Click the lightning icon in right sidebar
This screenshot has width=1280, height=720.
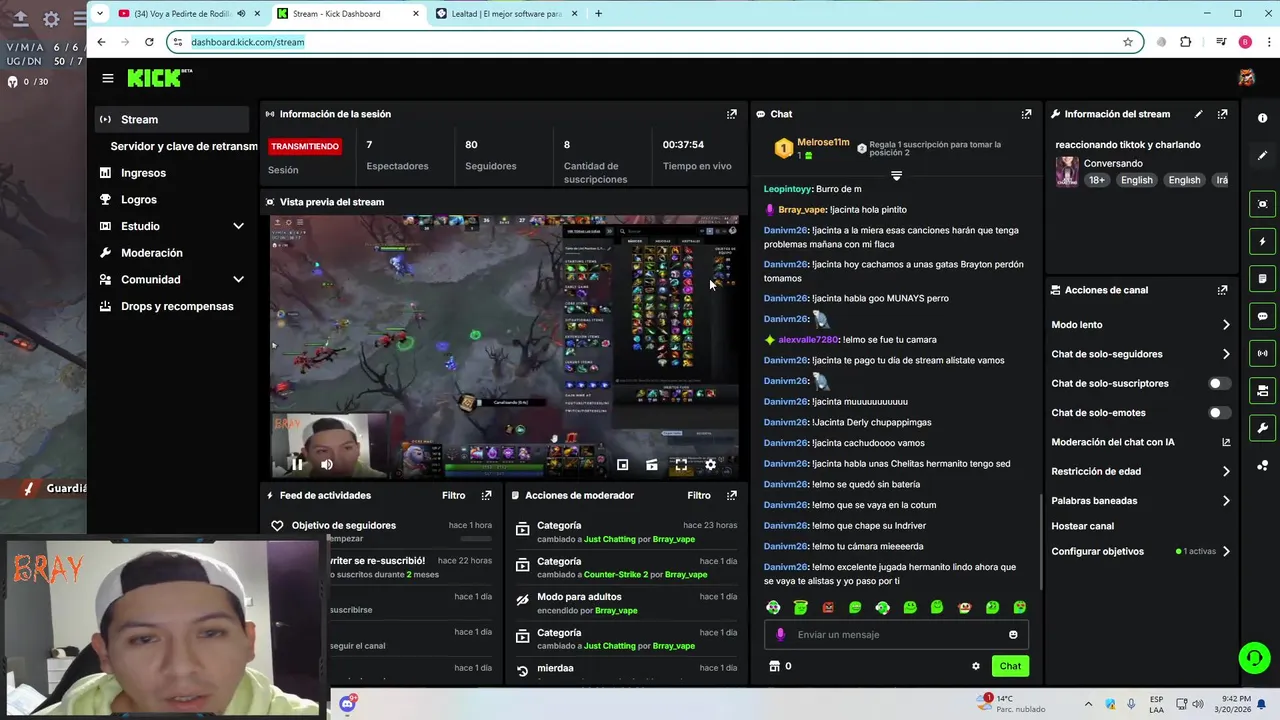(1262, 241)
